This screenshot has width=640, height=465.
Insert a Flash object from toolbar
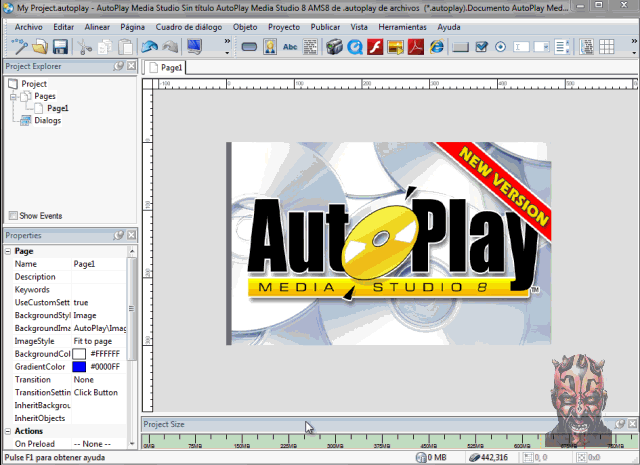click(x=376, y=47)
